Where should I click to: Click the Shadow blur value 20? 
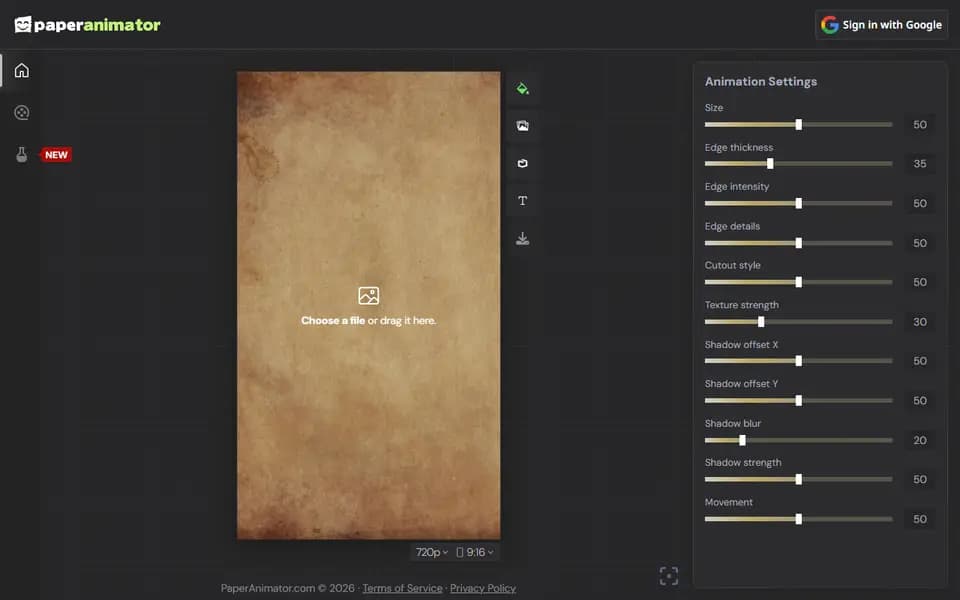(x=920, y=440)
